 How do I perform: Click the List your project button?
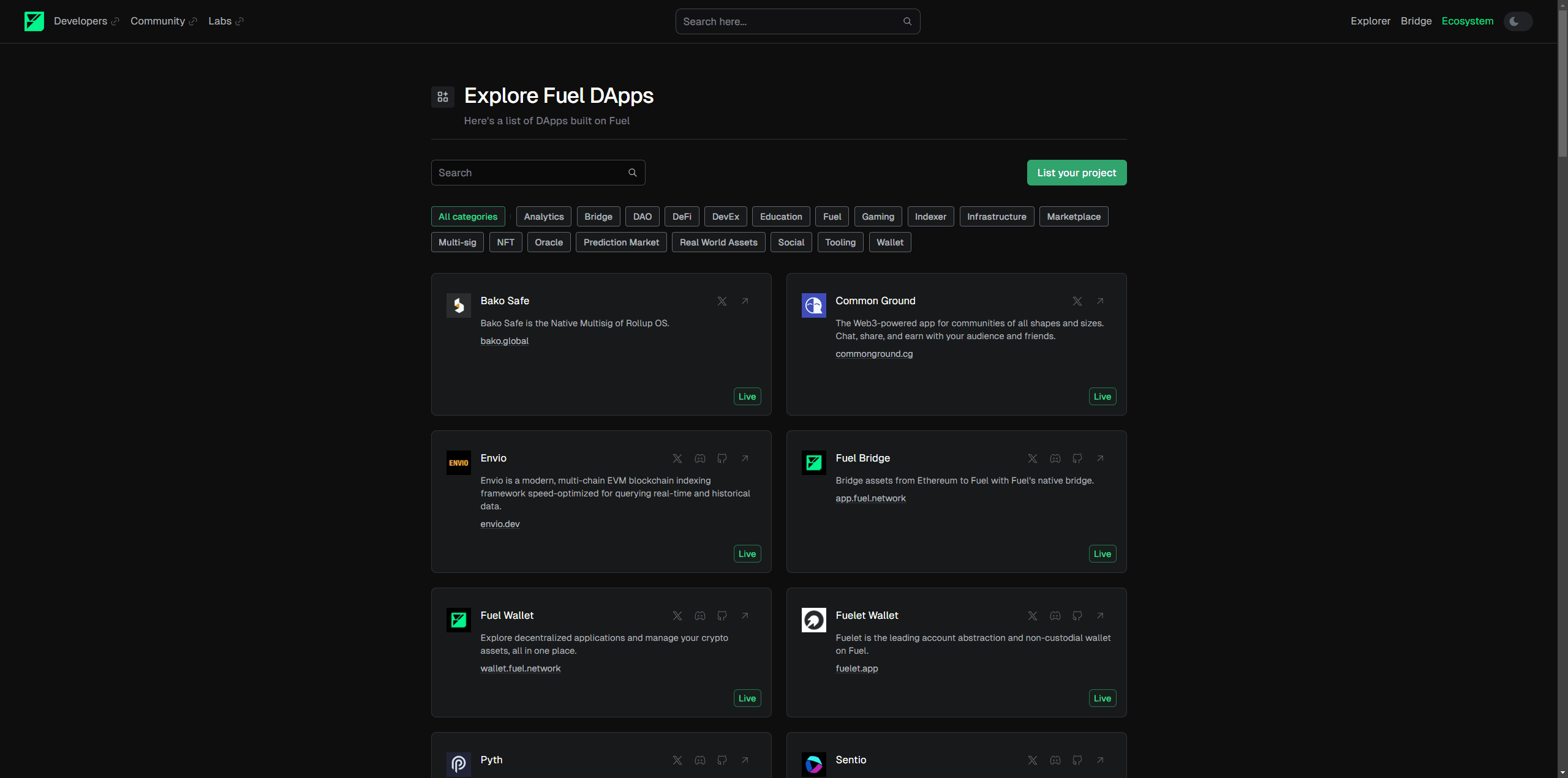point(1076,173)
